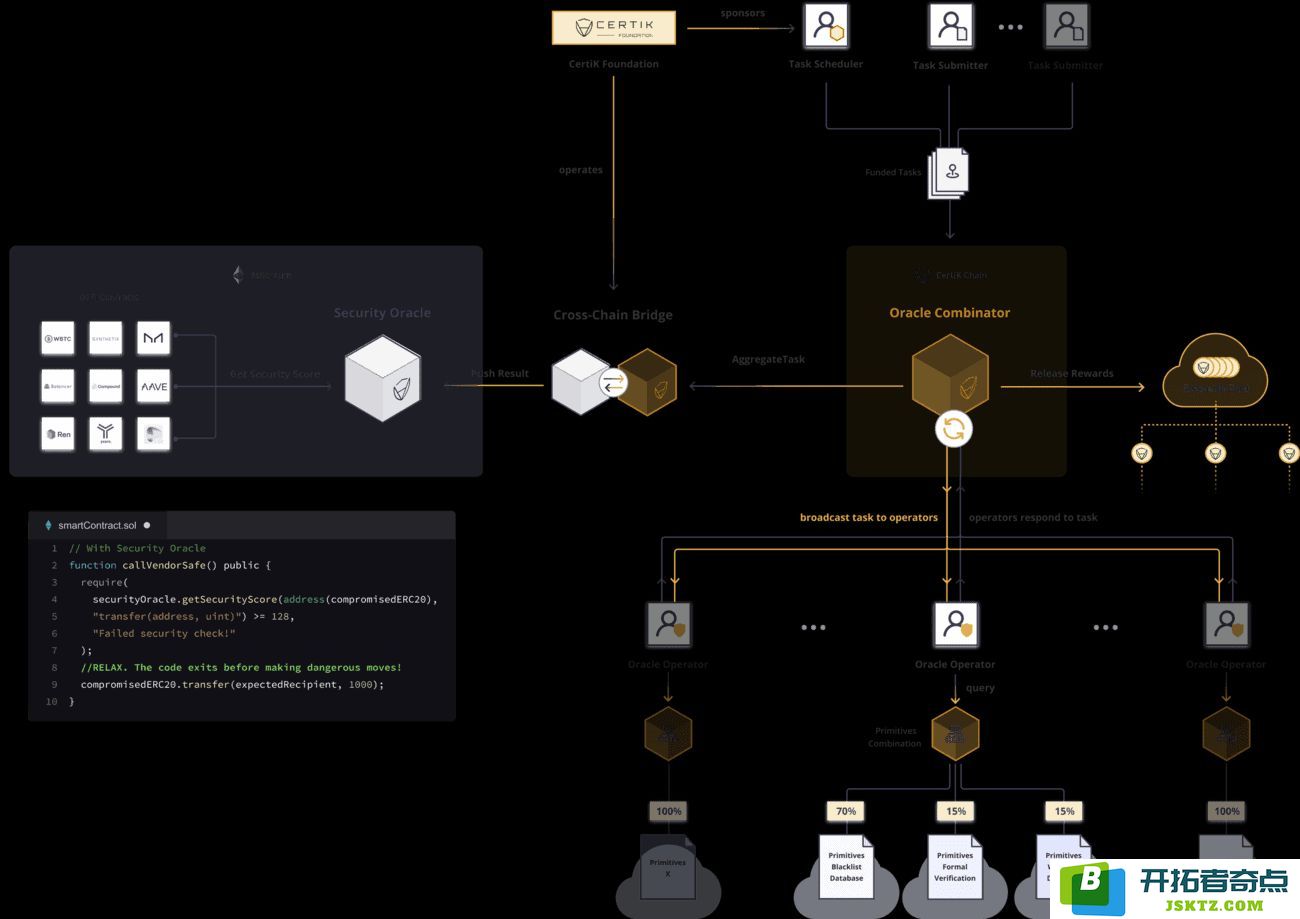The height and width of the screenshot is (919, 1300).
Task: Click the circular sync arrows icon below Oracle Combinator
Action: pos(954,430)
